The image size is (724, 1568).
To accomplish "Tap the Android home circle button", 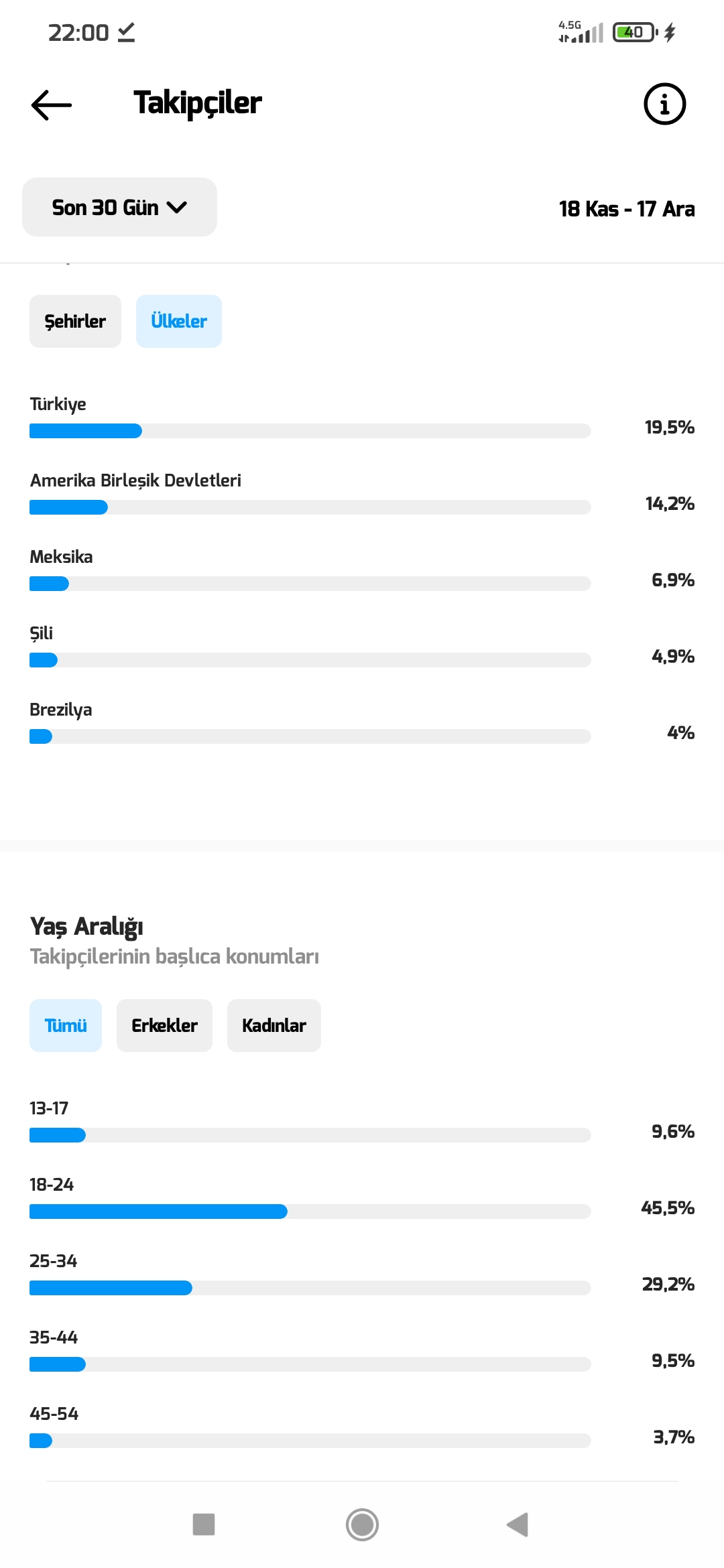I will coord(362,1524).
